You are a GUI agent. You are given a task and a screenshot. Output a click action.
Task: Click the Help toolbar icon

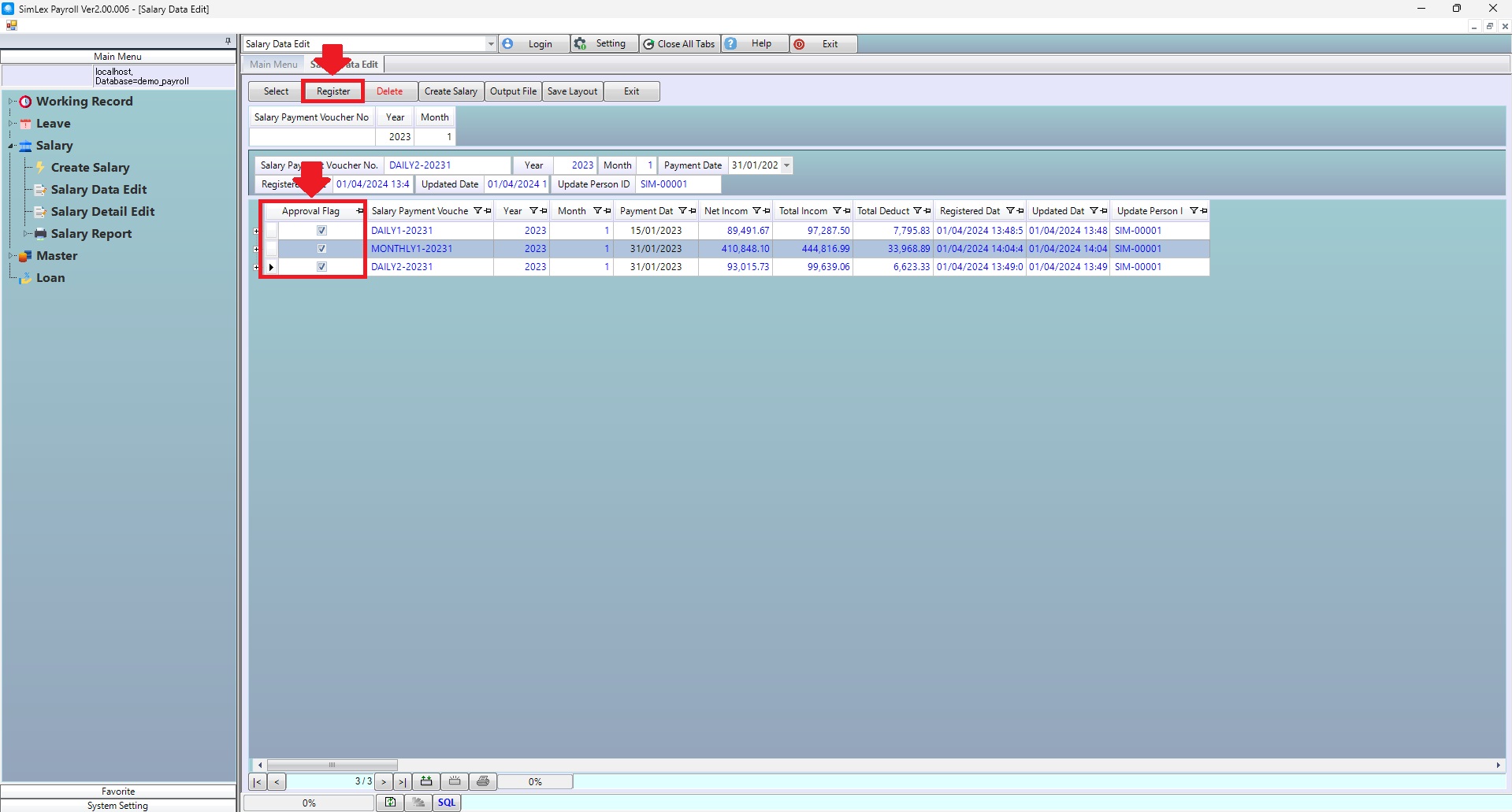(731, 44)
